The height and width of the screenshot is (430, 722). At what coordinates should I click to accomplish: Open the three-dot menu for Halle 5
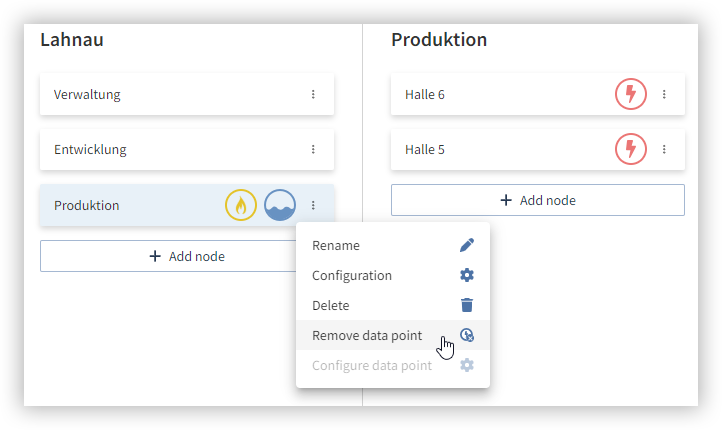(664, 149)
